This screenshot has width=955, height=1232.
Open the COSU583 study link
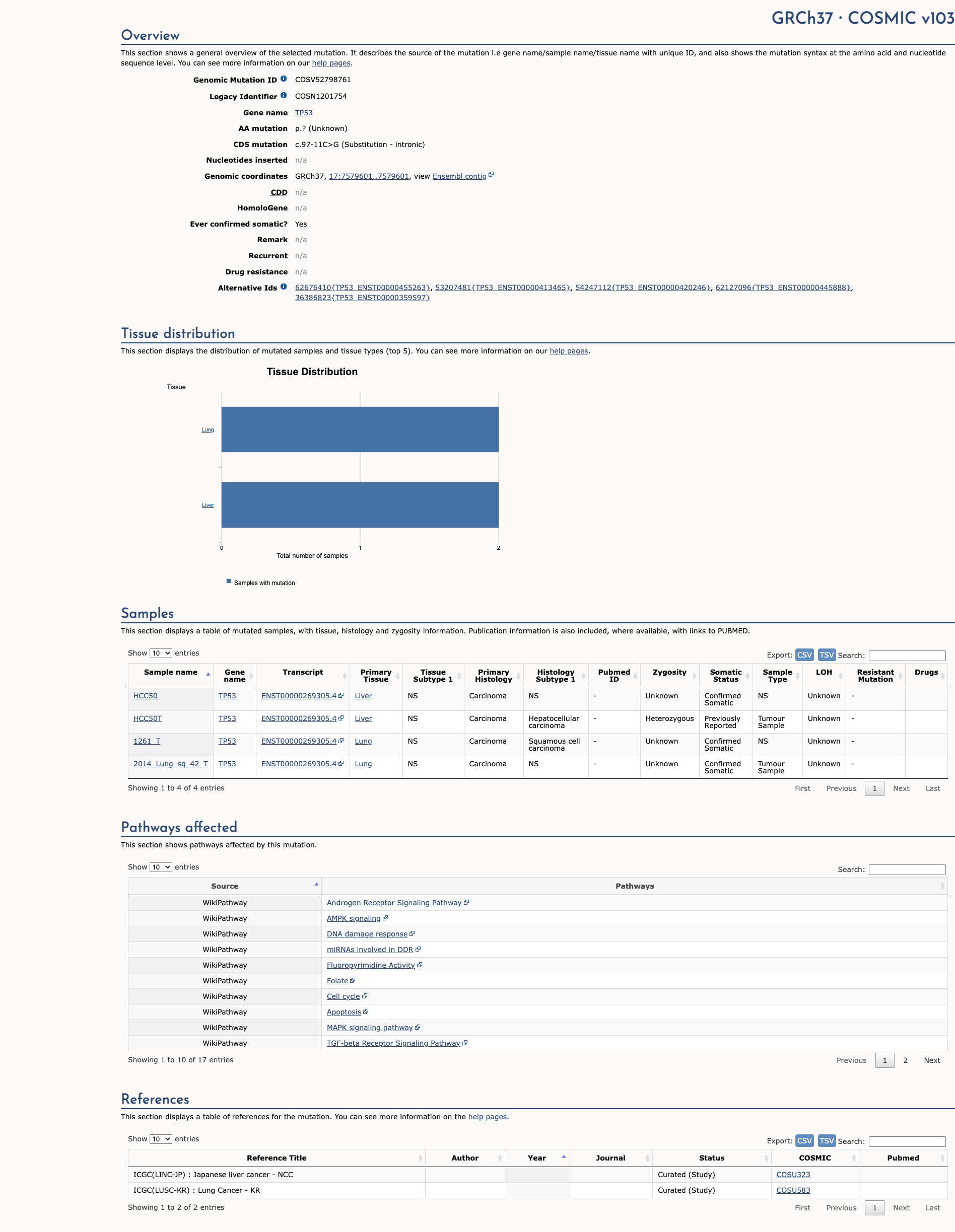pos(793,1190)
